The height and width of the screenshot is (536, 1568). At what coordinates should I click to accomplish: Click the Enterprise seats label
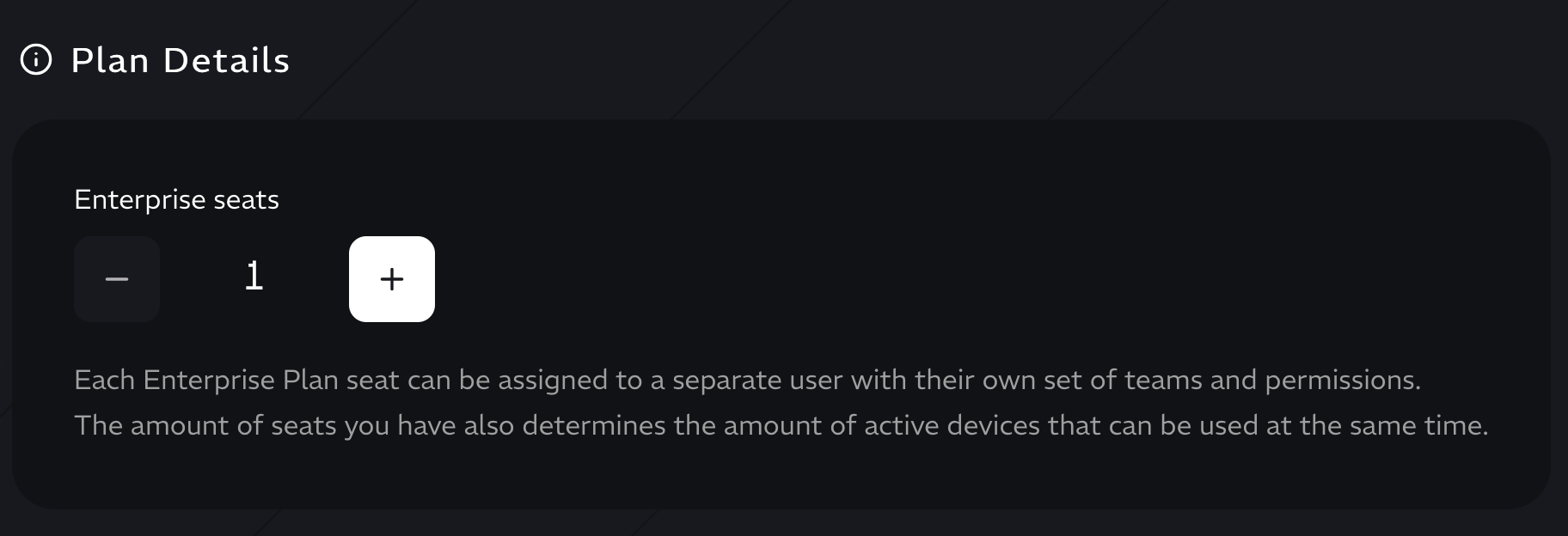pyautogui.click(x=176, y=200)
